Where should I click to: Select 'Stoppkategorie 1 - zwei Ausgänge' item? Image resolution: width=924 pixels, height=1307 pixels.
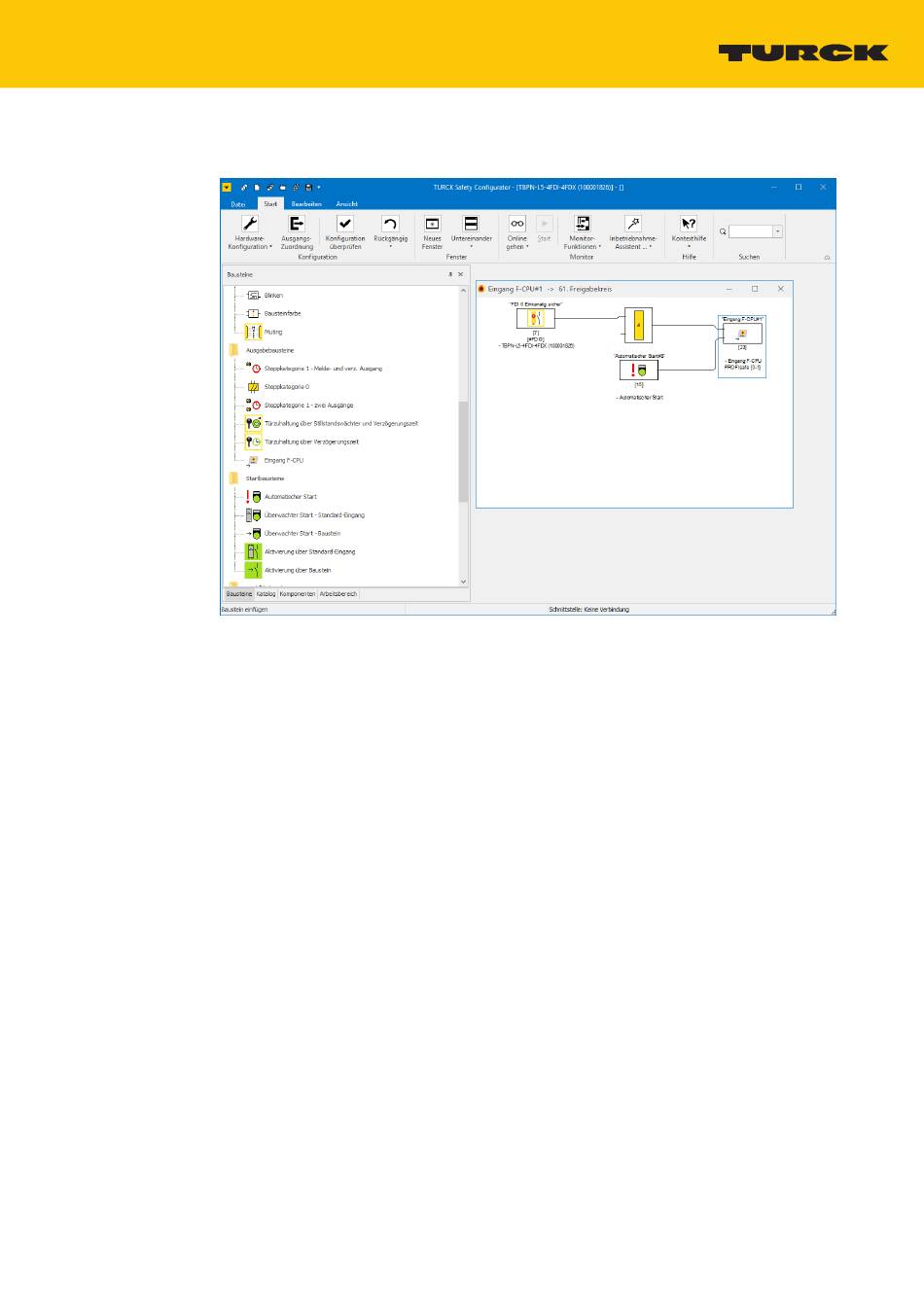[309, 406]
